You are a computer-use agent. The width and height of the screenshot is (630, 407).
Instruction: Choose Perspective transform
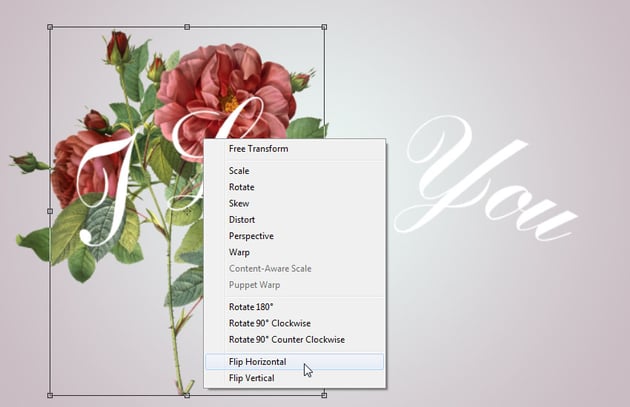tap(295, 236)
